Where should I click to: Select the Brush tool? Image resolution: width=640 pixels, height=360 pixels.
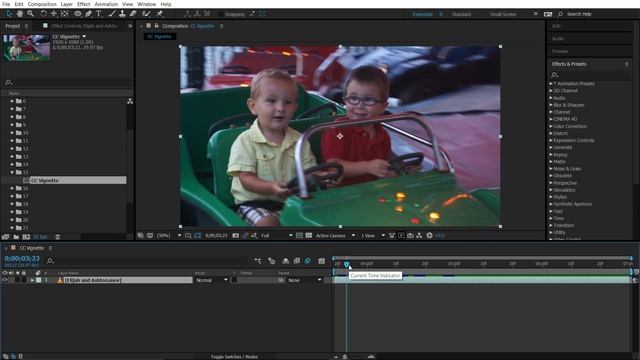(x=112, y=14)
